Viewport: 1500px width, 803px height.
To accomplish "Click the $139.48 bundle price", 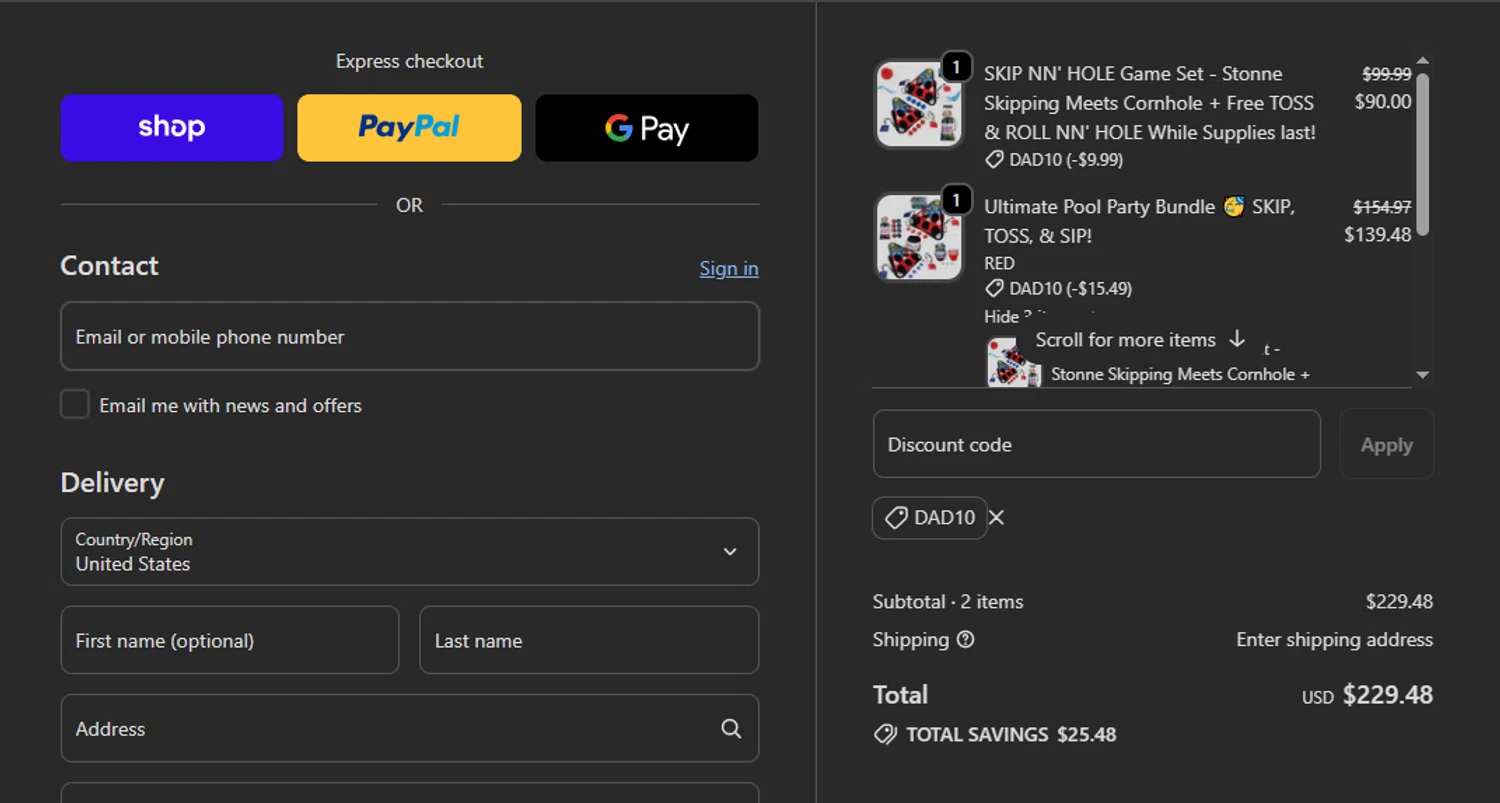I will point(1378,235).
